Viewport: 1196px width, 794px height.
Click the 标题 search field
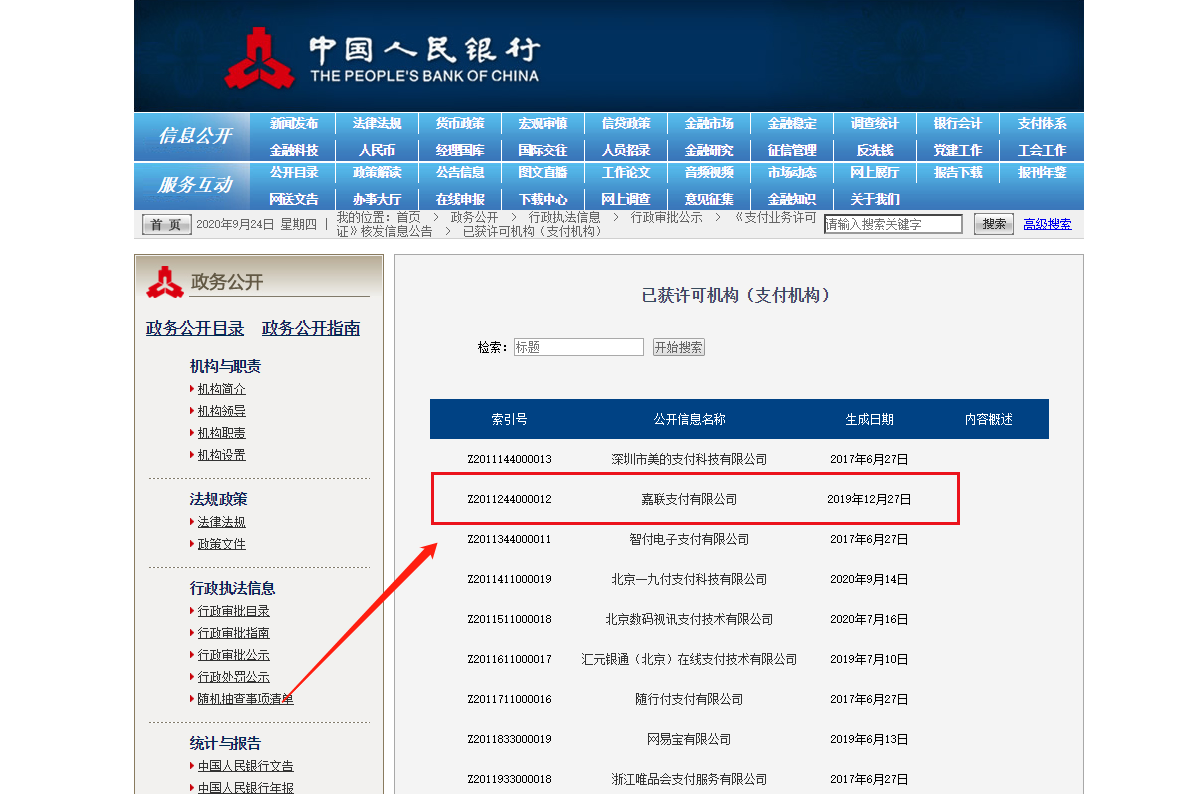click(x=578, y=347)
